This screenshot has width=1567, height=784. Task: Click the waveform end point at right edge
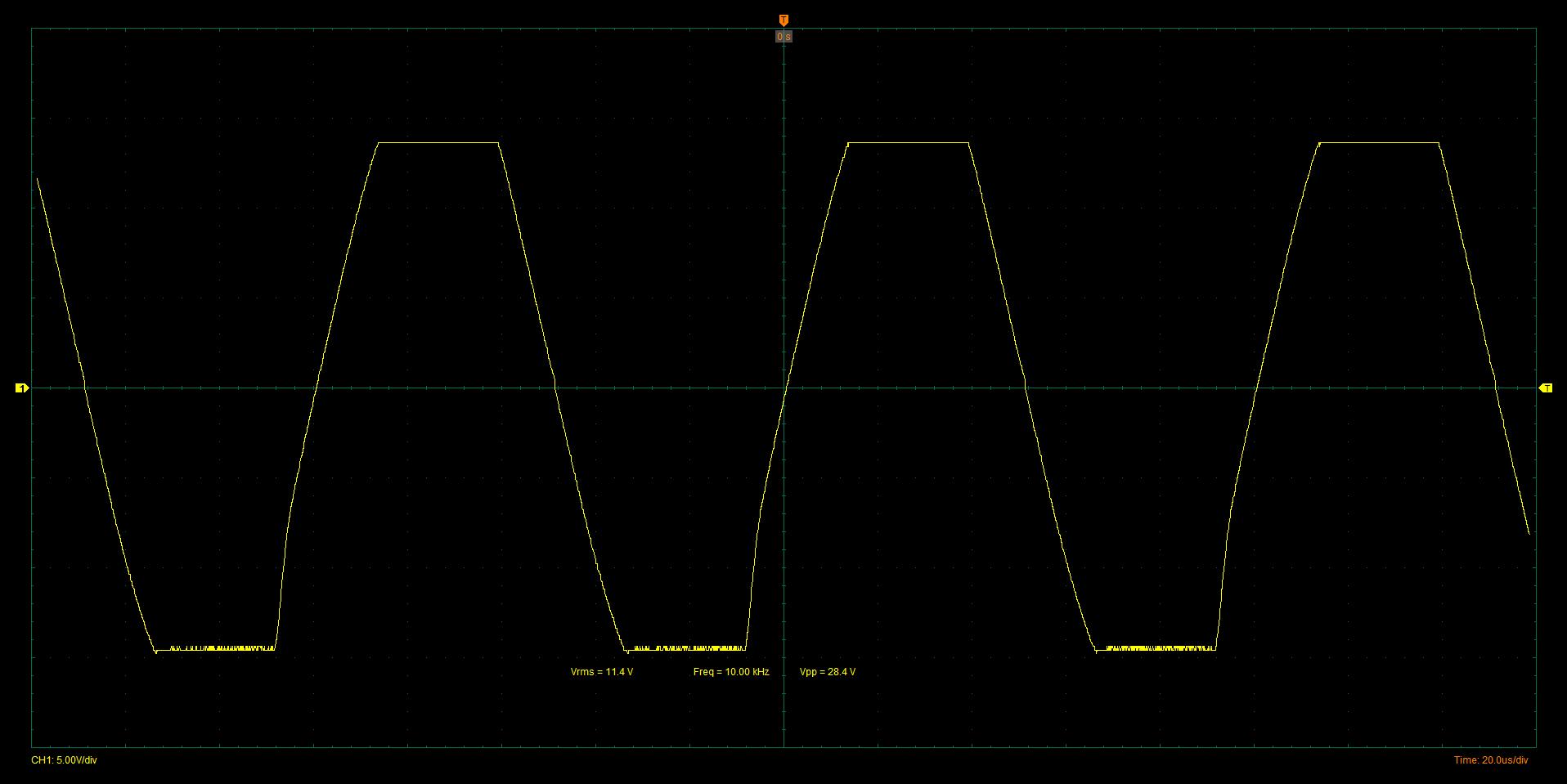[1529, 534]
